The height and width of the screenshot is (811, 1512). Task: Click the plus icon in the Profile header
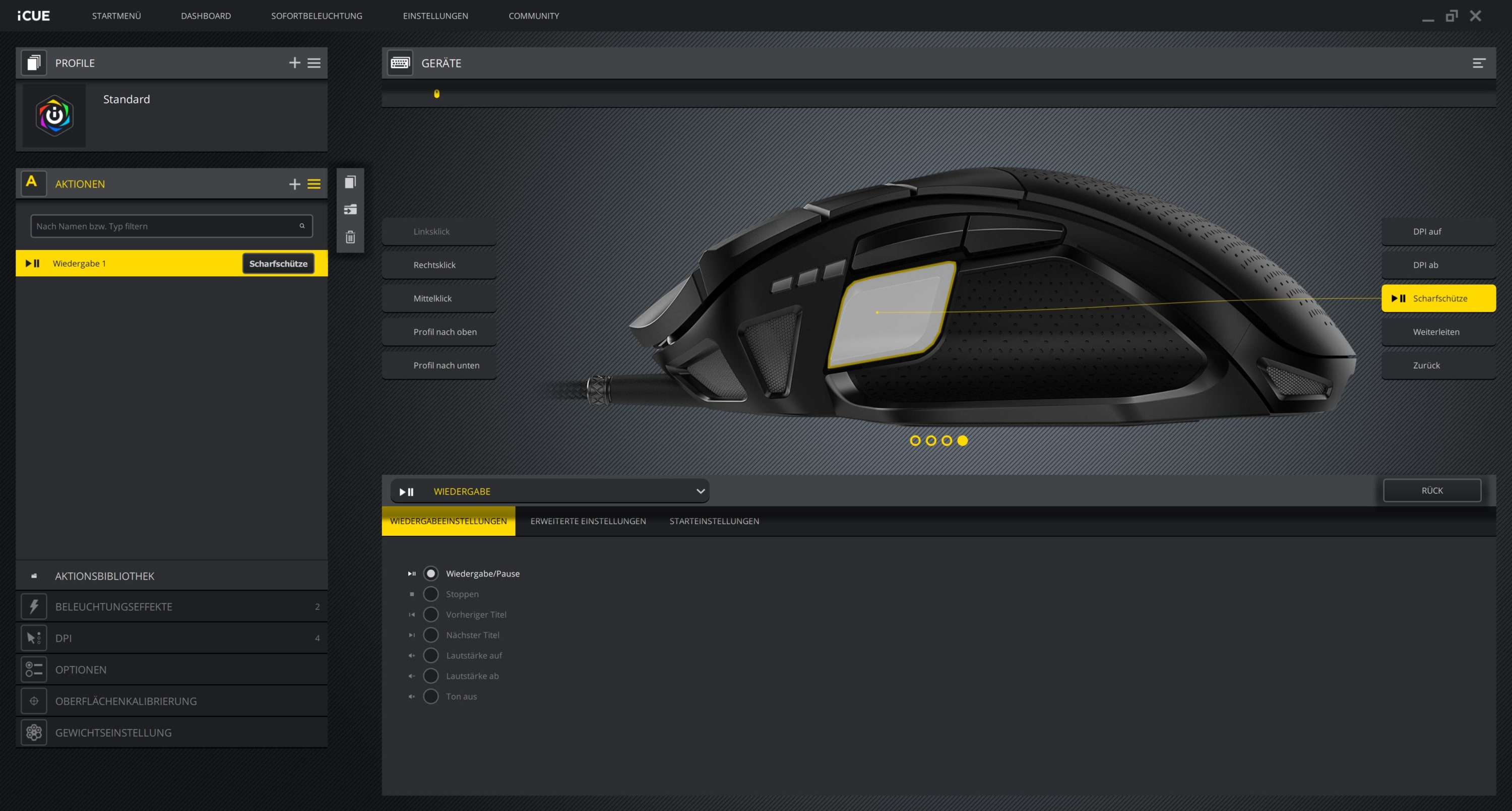(295, 63)
